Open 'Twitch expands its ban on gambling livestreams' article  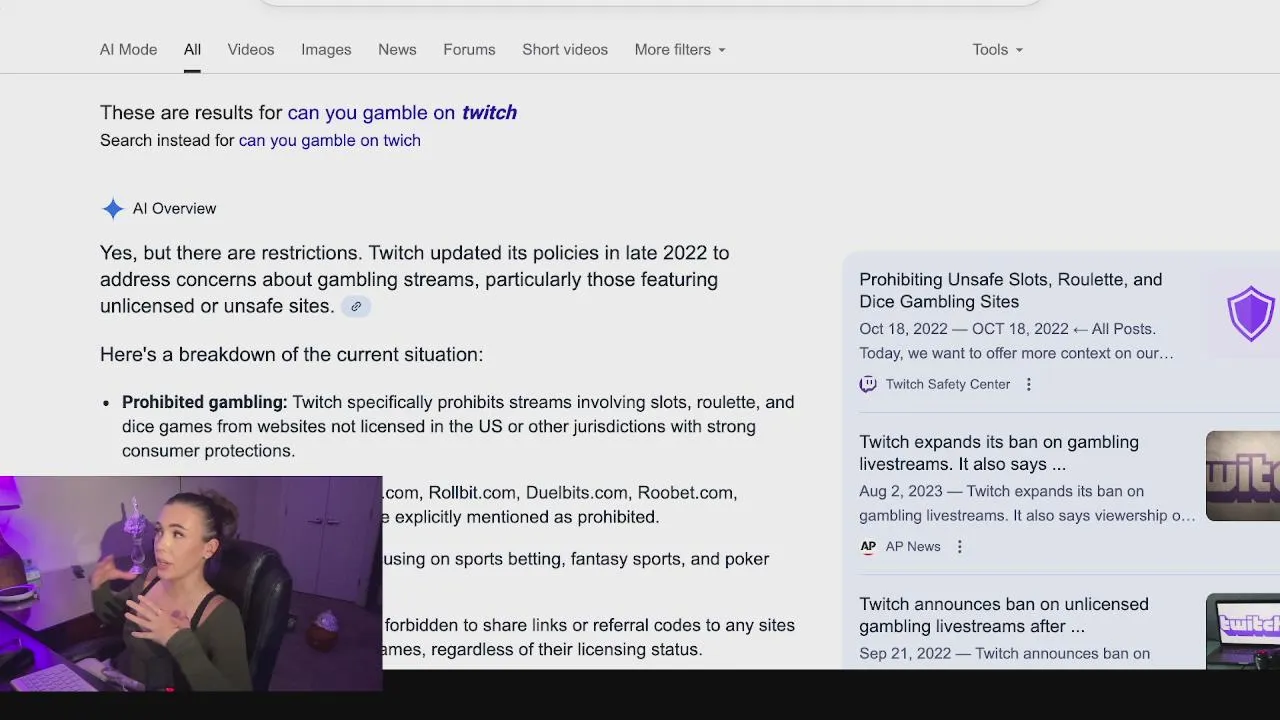pyautogui.click(x=999, y=452)
